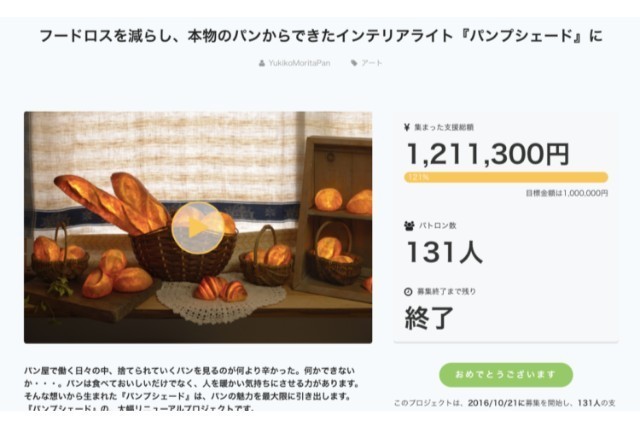Open the アート category link
Viewport: 640px width, 427px height.
pyautogui.click(x=372, y=63)
